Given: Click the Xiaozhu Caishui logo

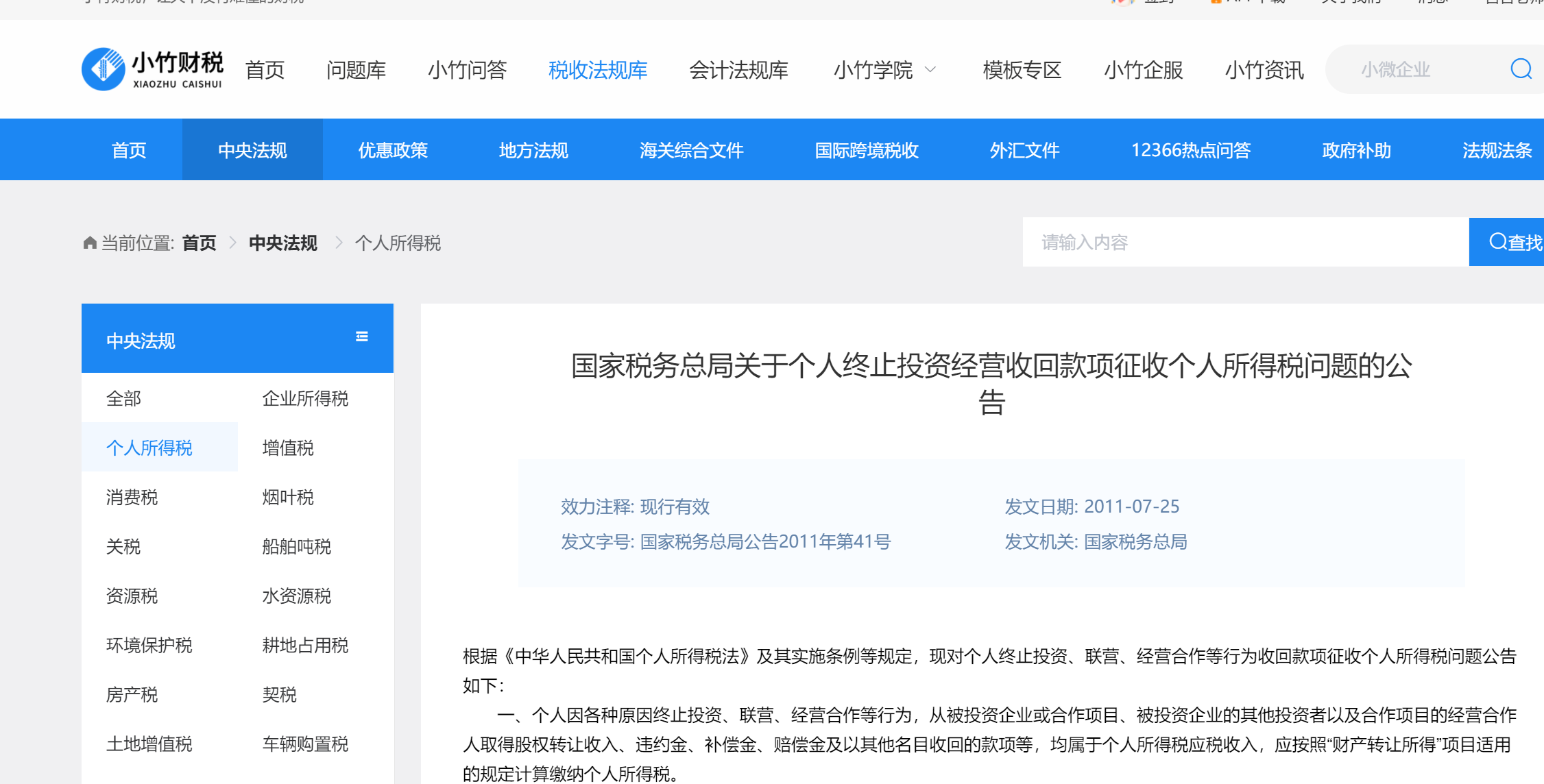Looking at the screenshot, I should (x=152, y=69).
